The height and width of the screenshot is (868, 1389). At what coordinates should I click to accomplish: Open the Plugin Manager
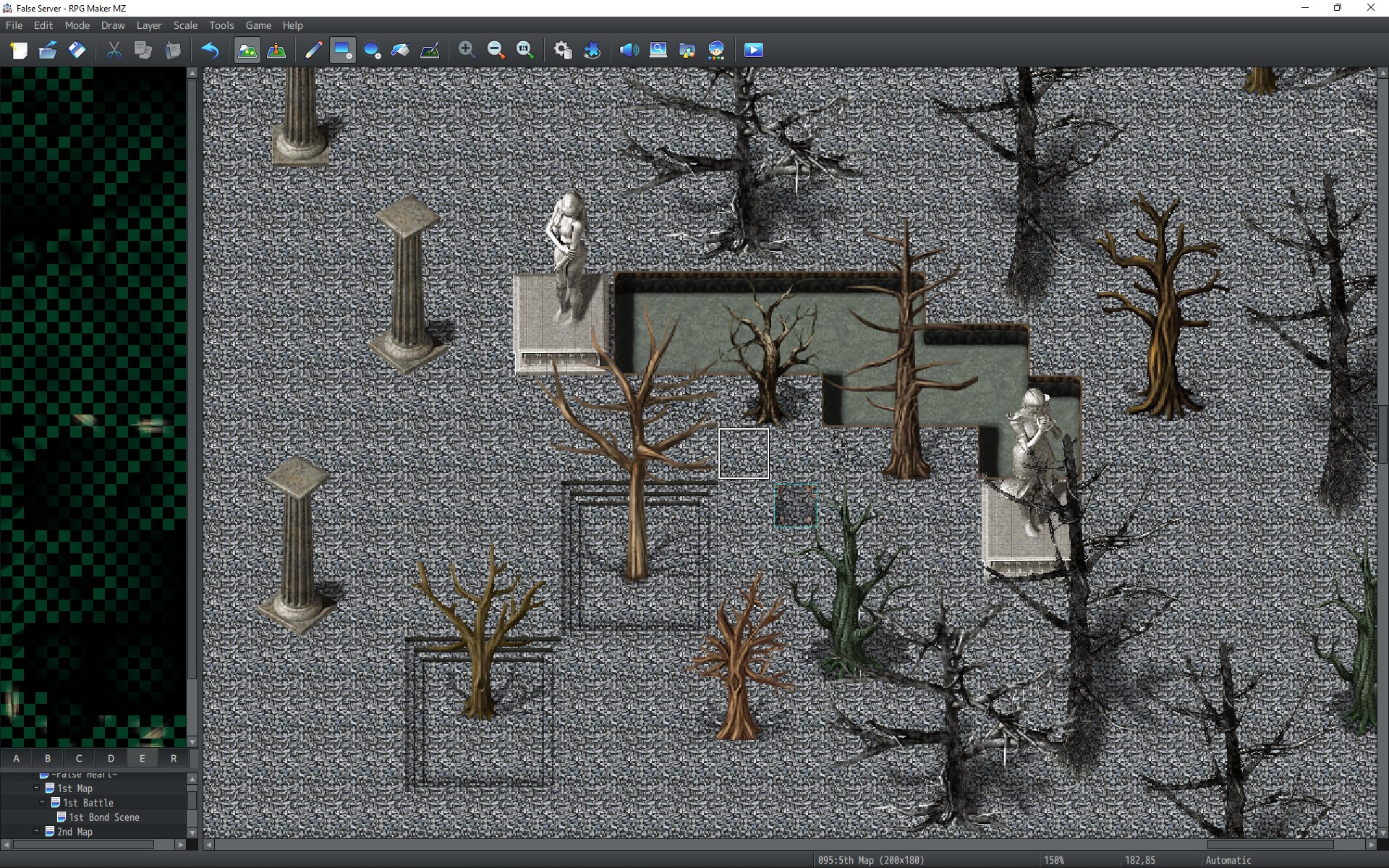pyautogui.click(x=592, y=49)
